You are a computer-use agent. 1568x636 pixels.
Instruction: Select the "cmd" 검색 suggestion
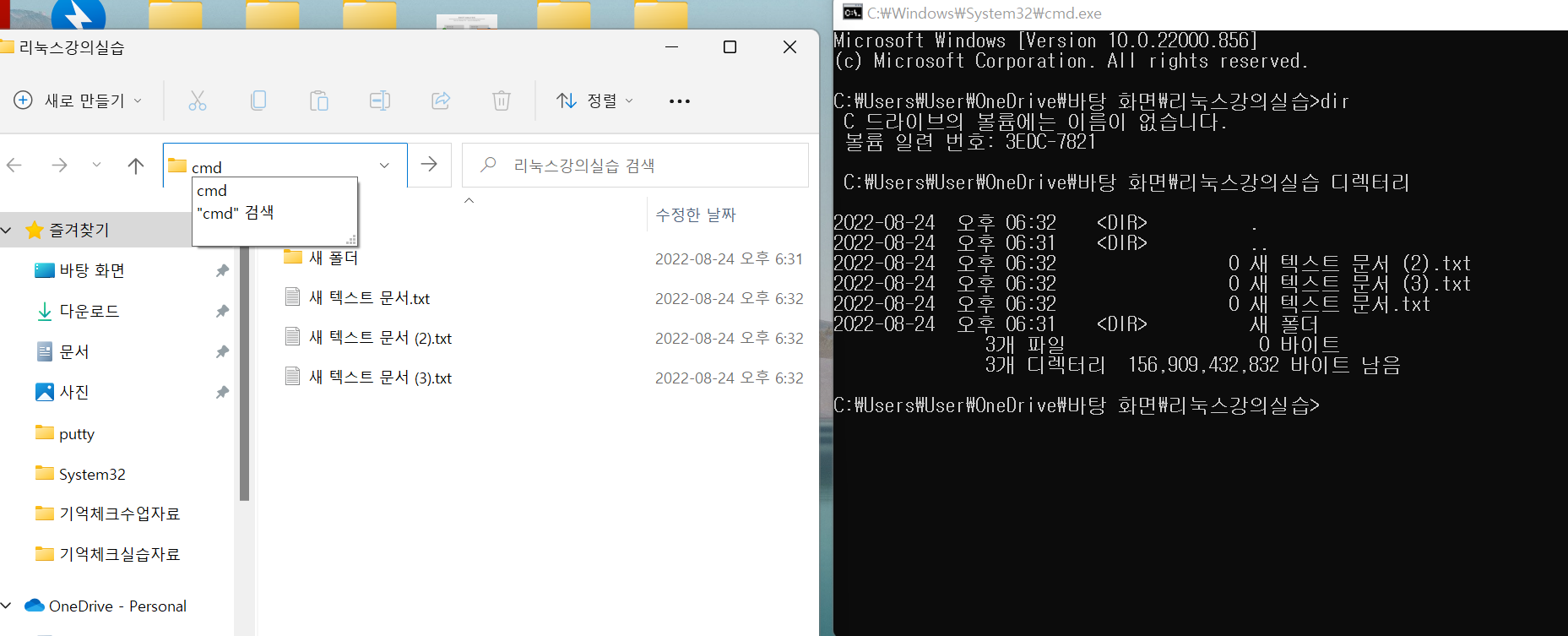[x=274, y=213]
